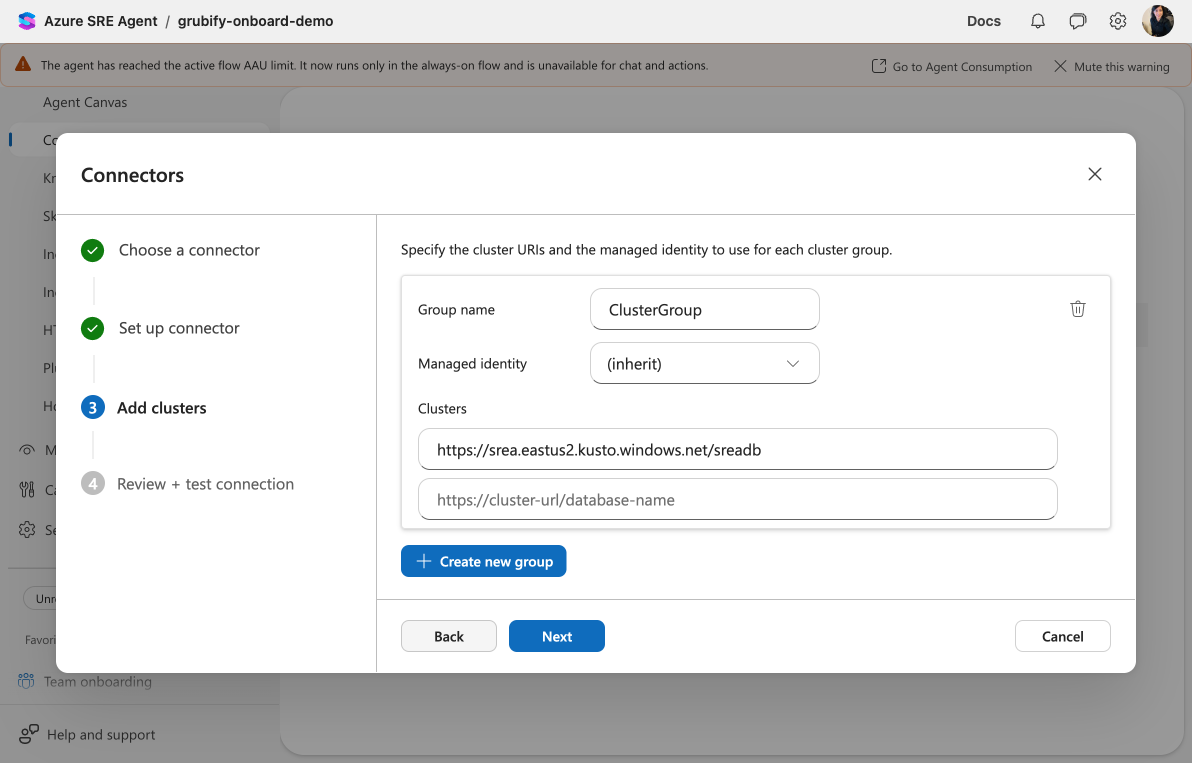Screen dimensions: 1192x764
Task: Go Back to the previous step
Action: click(449, 636)
